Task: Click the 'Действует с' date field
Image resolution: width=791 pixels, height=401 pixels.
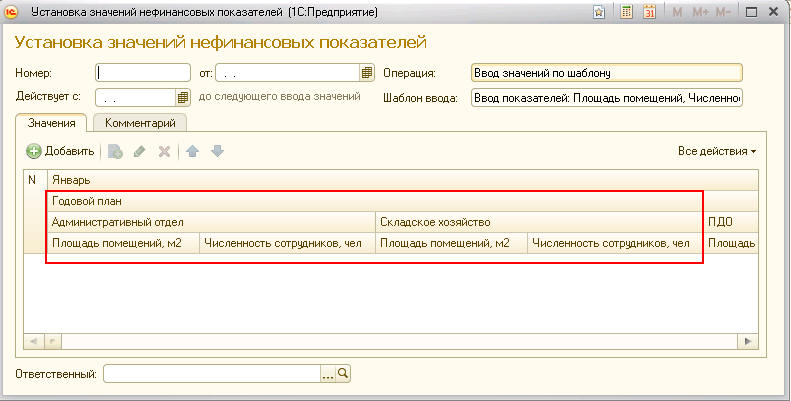Action: (x=135, y=97)
